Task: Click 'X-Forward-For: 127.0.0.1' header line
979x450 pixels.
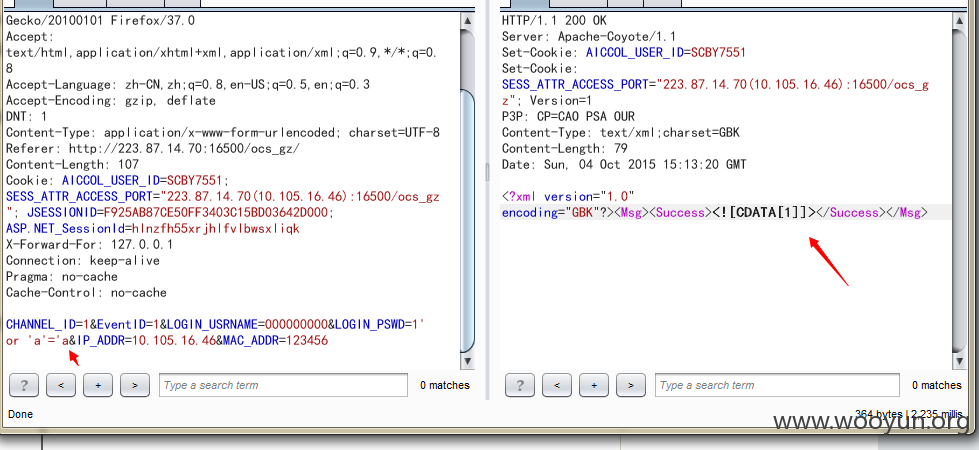Action: click(89, 245)
